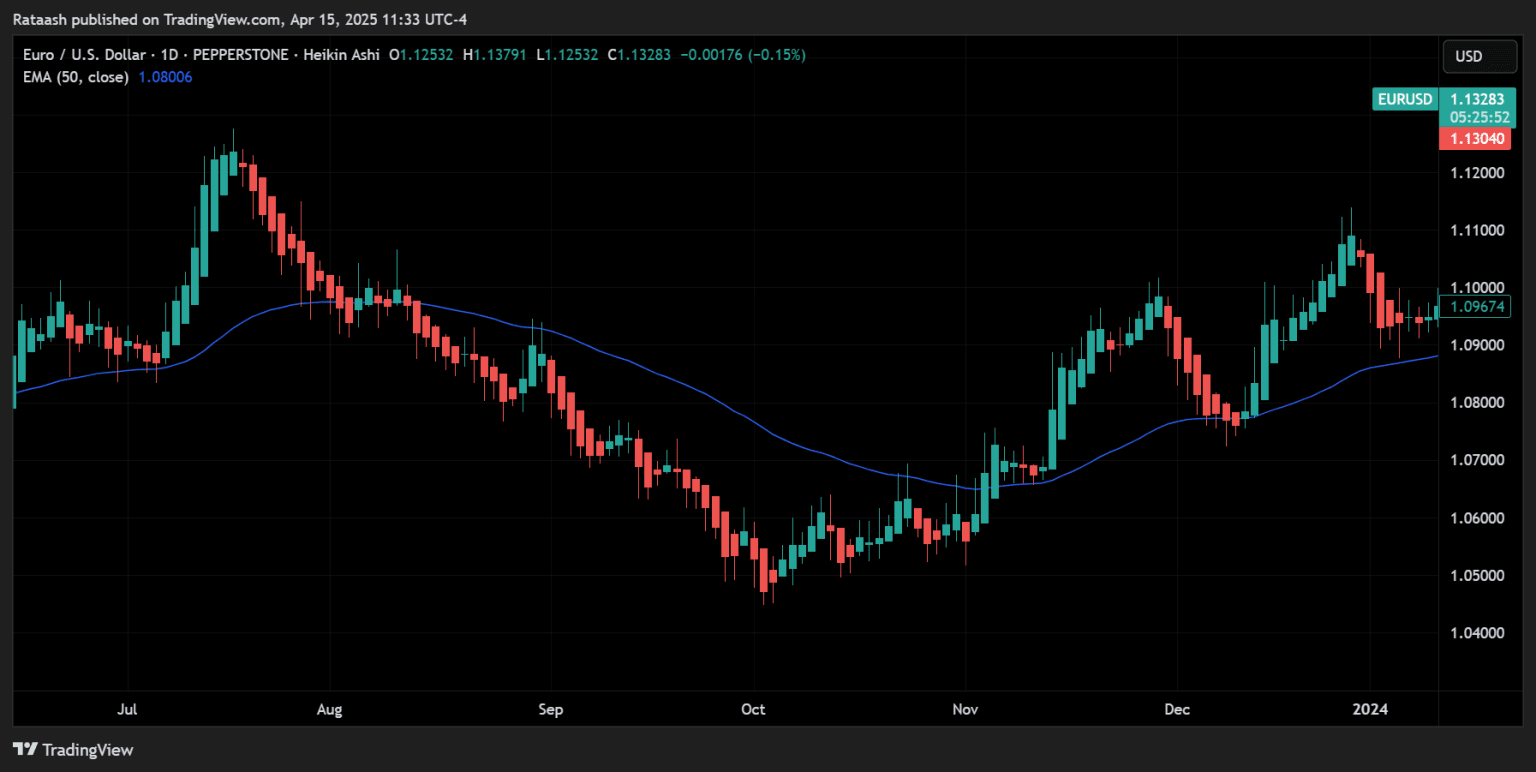Toggle highlight on the EURUSD legend tag
The height and width of the screenshot is (772, 1536).
point(1404,99)
